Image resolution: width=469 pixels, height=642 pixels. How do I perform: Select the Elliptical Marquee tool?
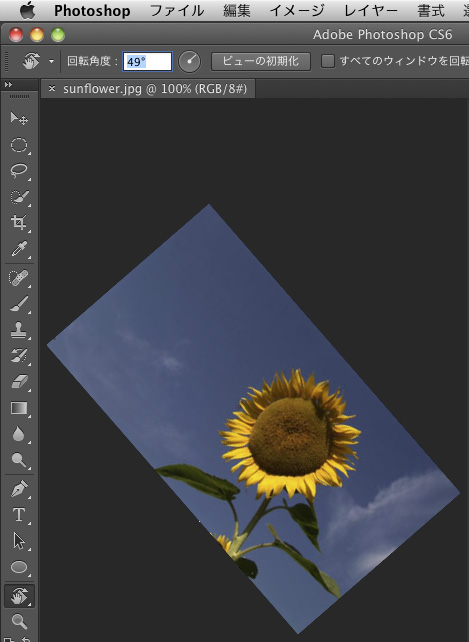tap(19, 145)
